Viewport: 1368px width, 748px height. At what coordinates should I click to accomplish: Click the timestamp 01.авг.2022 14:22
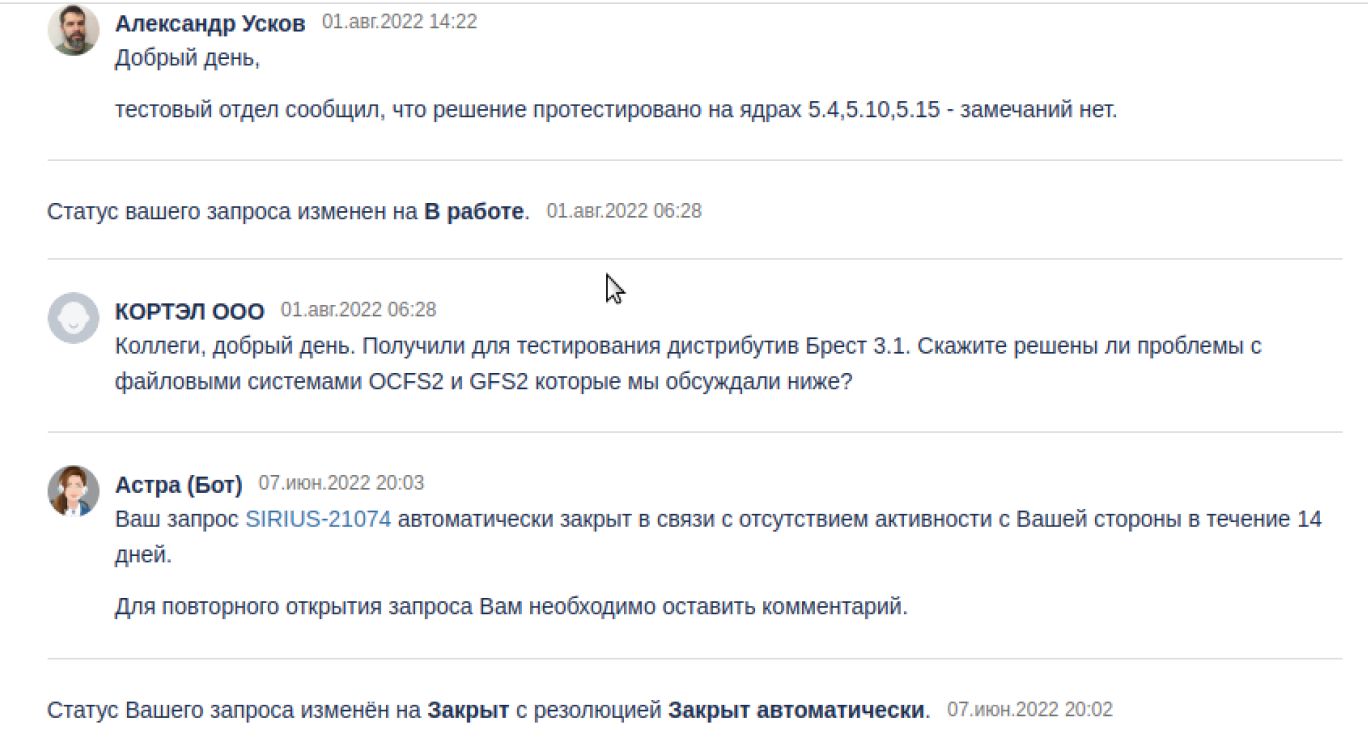pos(399,22)
